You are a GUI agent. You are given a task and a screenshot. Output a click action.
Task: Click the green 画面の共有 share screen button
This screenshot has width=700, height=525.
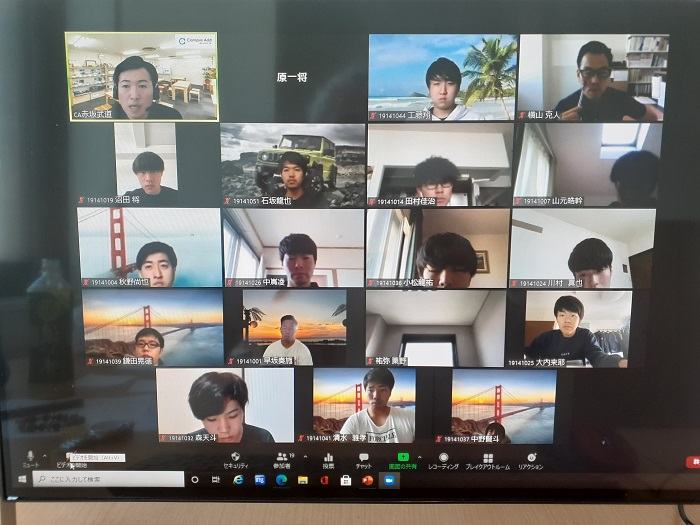point(403,461)
